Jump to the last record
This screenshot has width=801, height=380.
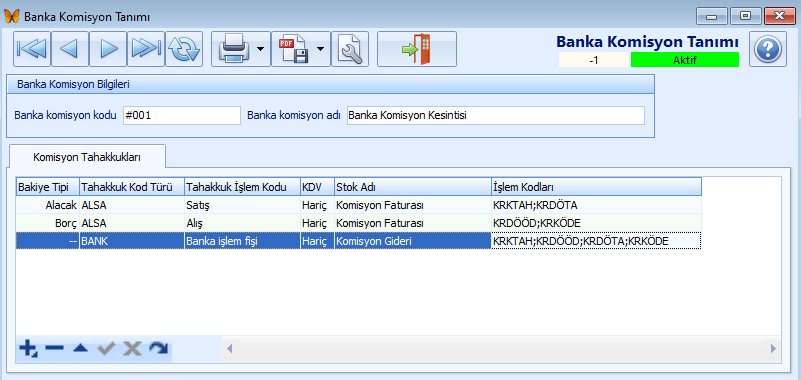(x=146, y=49)
